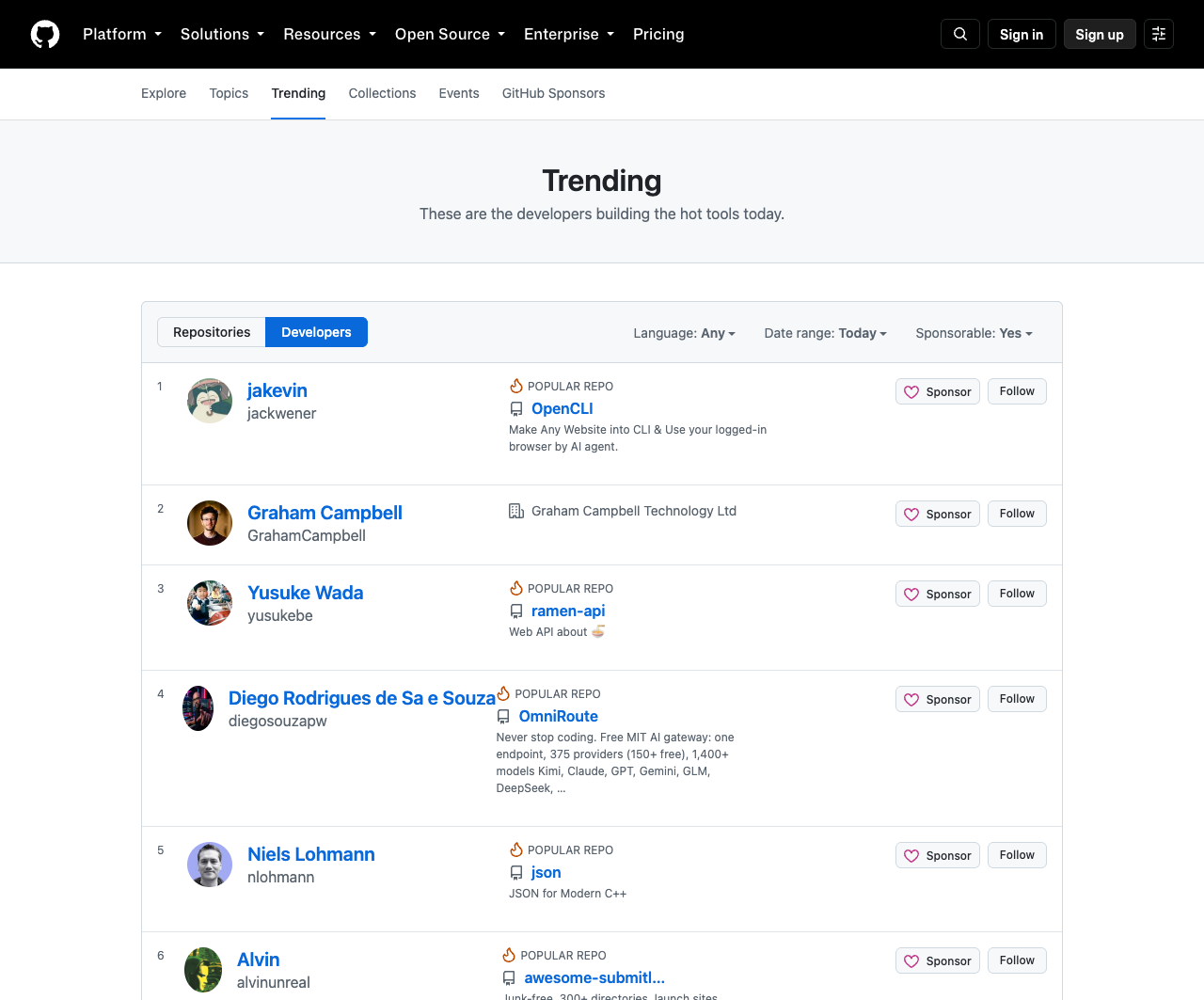1204x1000 pixels.
Task: Open the GitHub Sponsors tab
Action: tap(553, 93)
